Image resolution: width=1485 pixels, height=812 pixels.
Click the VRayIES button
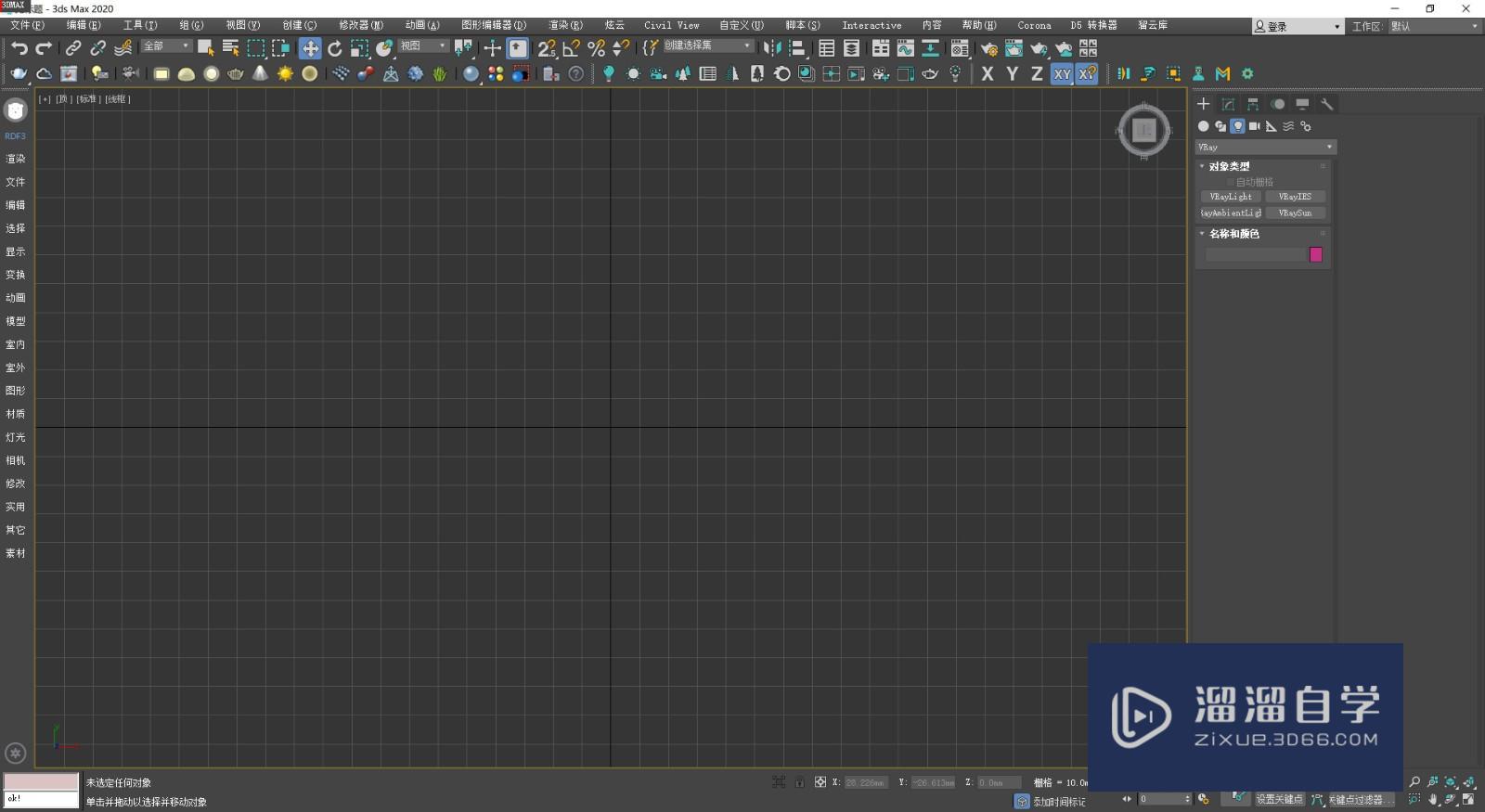pos(1295,197)
